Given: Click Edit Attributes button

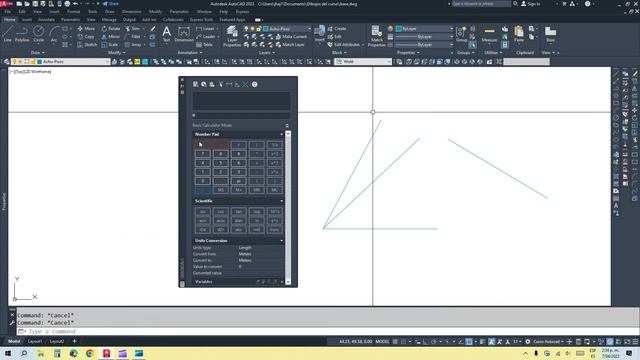Looking at the screenshot, I should (344, 44).
